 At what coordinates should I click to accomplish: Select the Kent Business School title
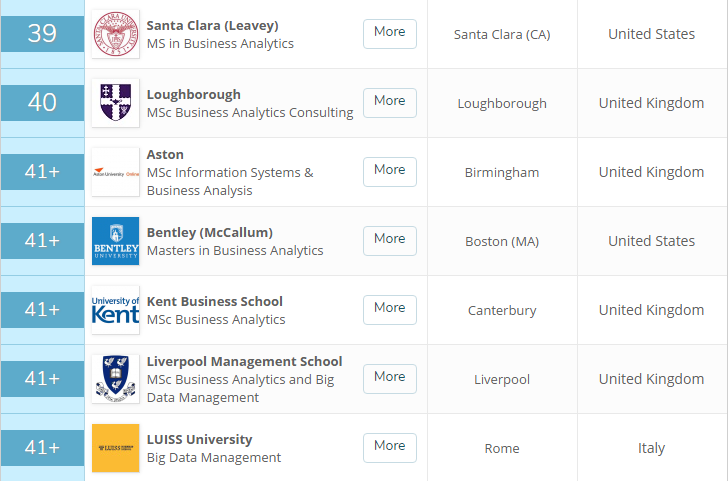(x=214, y=301)
